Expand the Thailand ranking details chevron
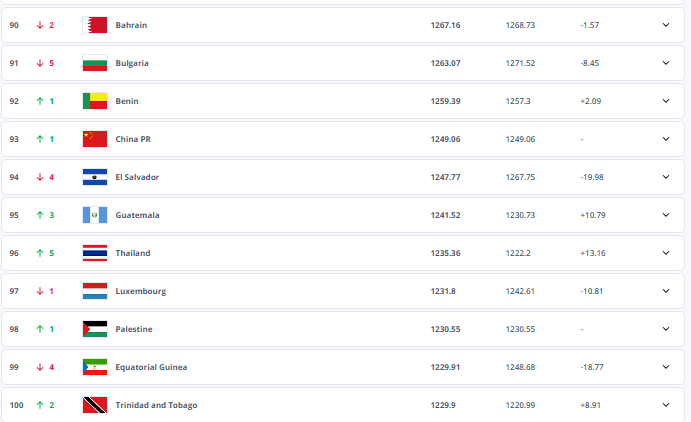Viewport: 691px width, 422px height. [x=666, y=253]
